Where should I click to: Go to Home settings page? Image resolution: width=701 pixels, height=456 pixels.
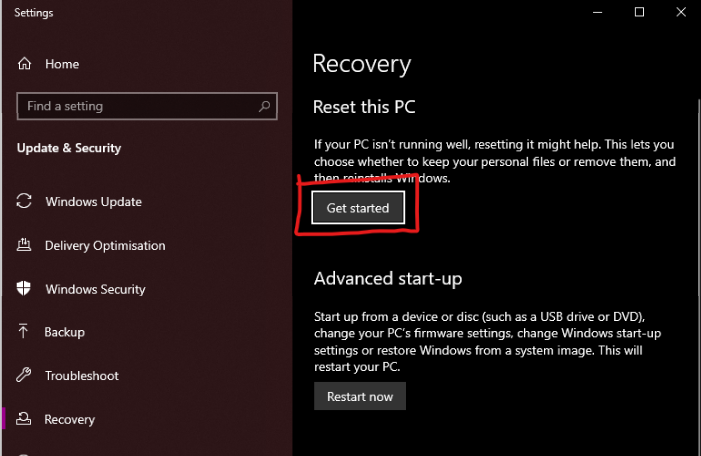click(x=62, y=64)
